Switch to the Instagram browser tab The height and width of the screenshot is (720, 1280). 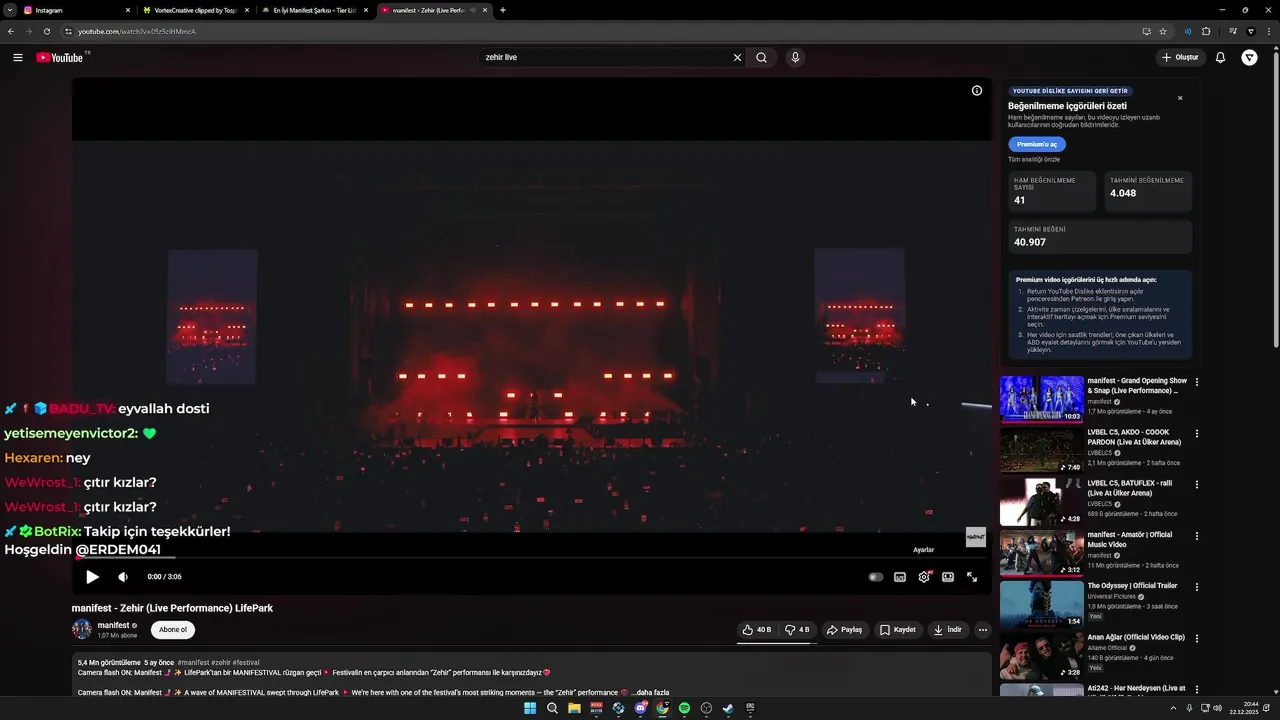point(76,10)
